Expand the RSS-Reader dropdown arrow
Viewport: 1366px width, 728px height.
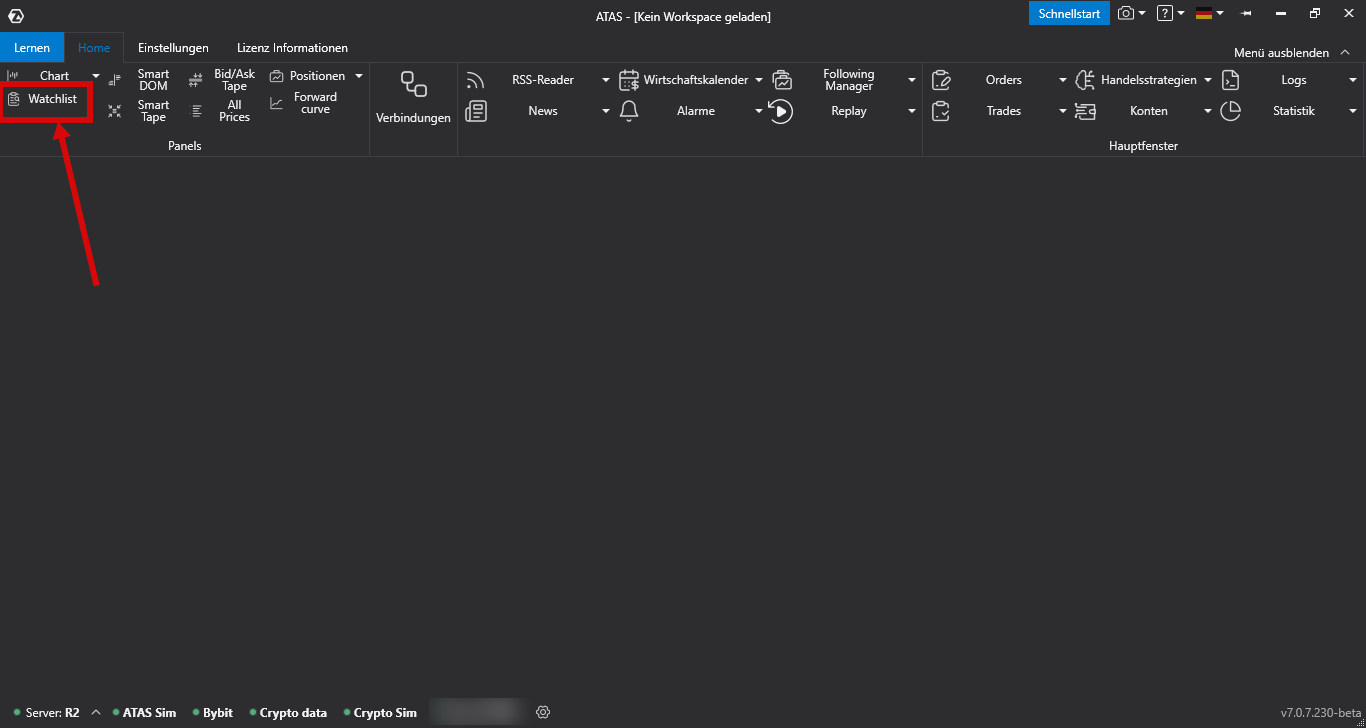pyautogui.click(x=606, y=80)
